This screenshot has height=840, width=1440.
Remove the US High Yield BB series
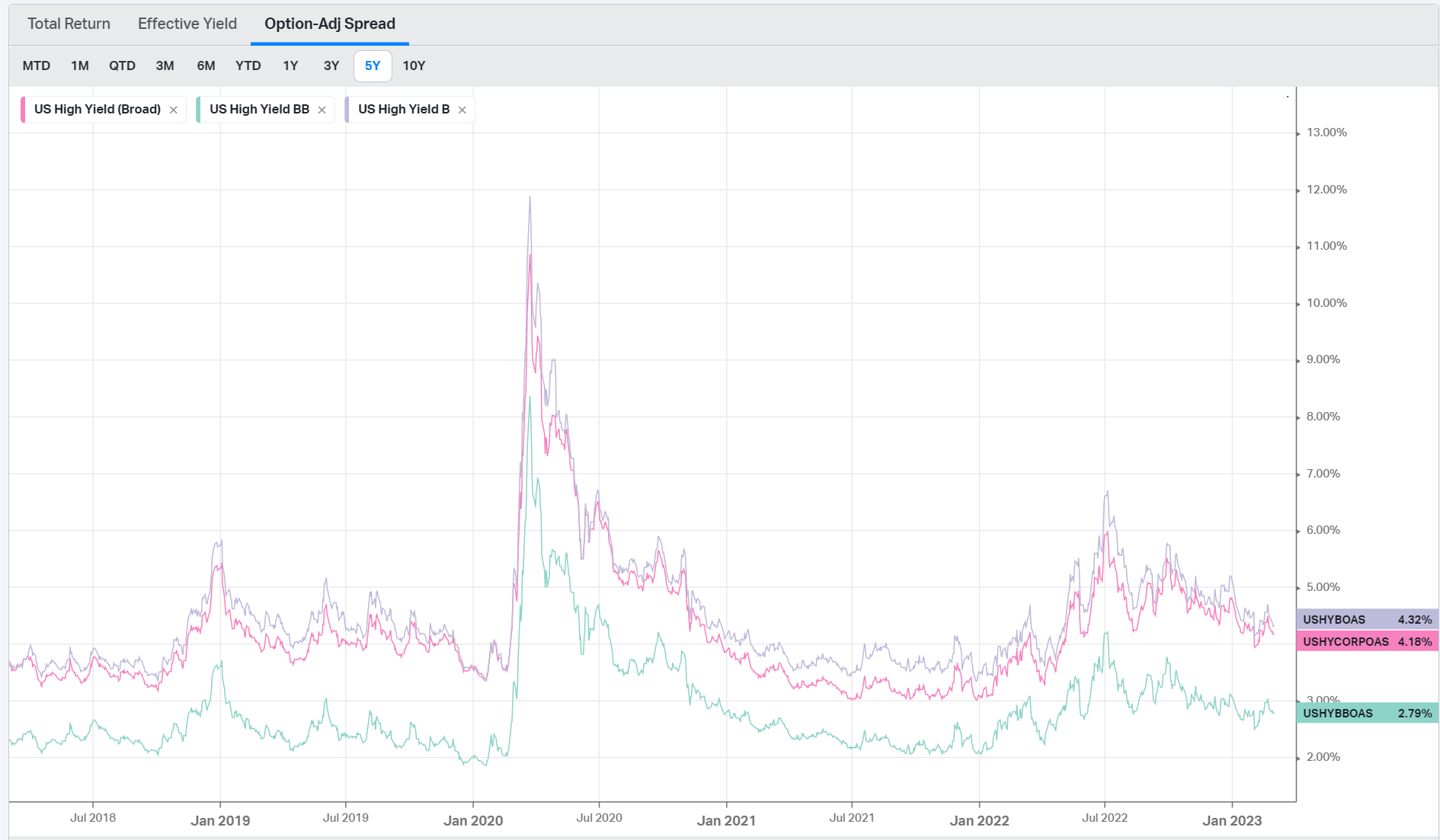322,110
